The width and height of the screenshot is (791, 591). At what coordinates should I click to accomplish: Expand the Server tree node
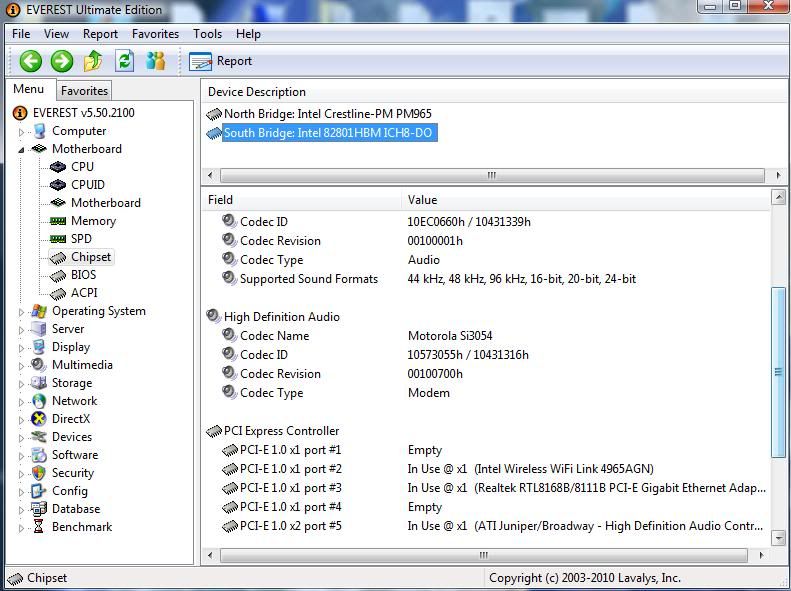[21, 330]
